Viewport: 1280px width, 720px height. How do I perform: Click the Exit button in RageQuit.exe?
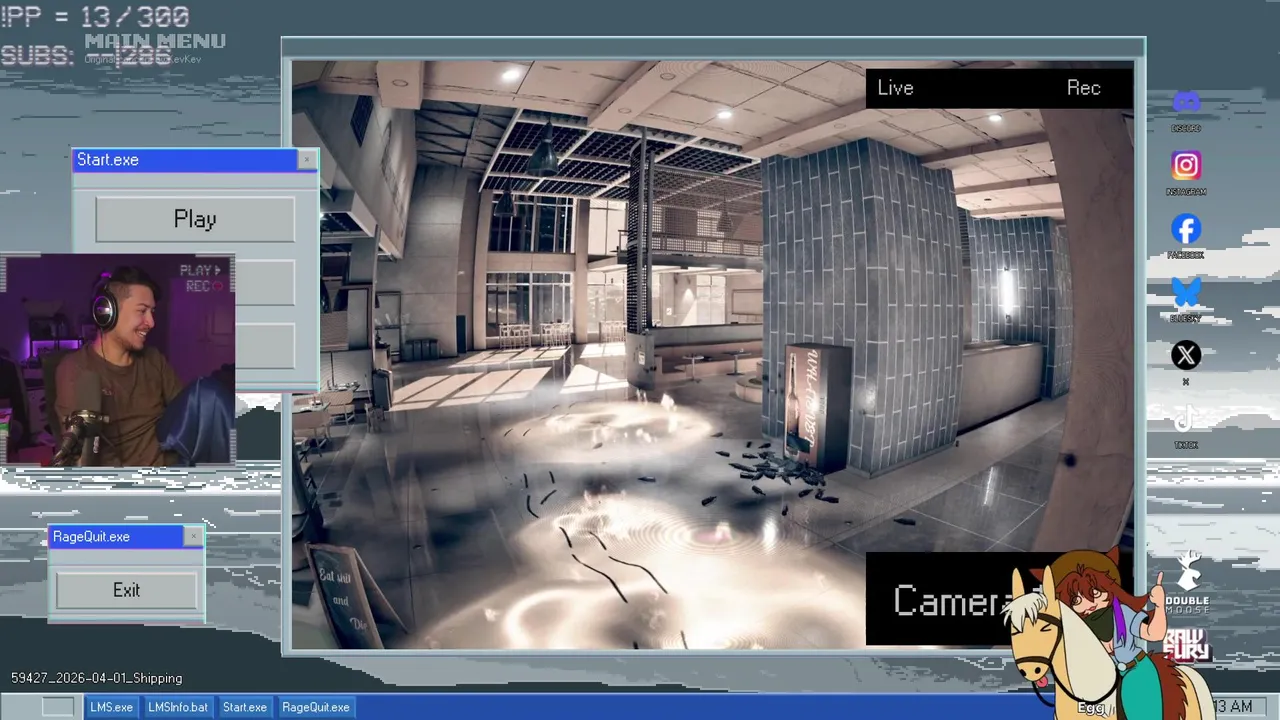[x=126, y=590]
